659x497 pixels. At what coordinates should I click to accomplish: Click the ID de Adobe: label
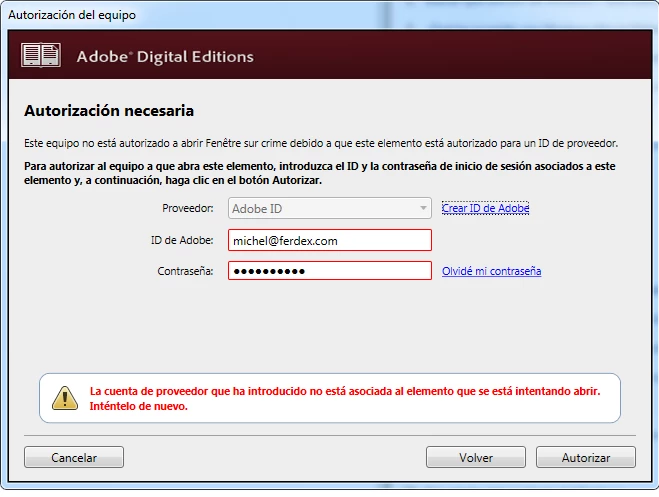coord(182,240)
